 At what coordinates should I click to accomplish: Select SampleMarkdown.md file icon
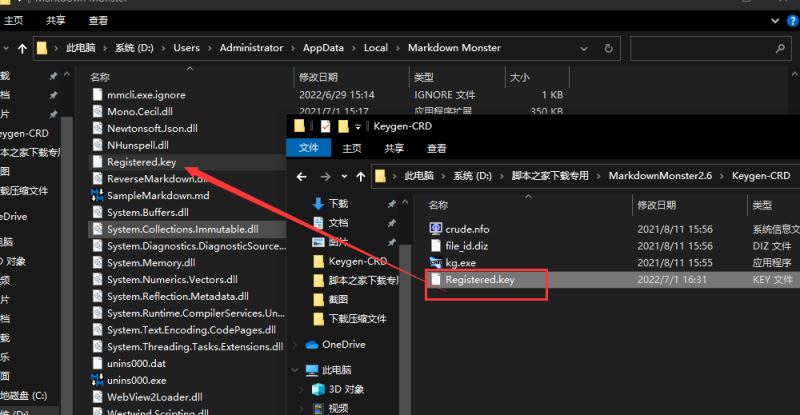pos(97,196)
